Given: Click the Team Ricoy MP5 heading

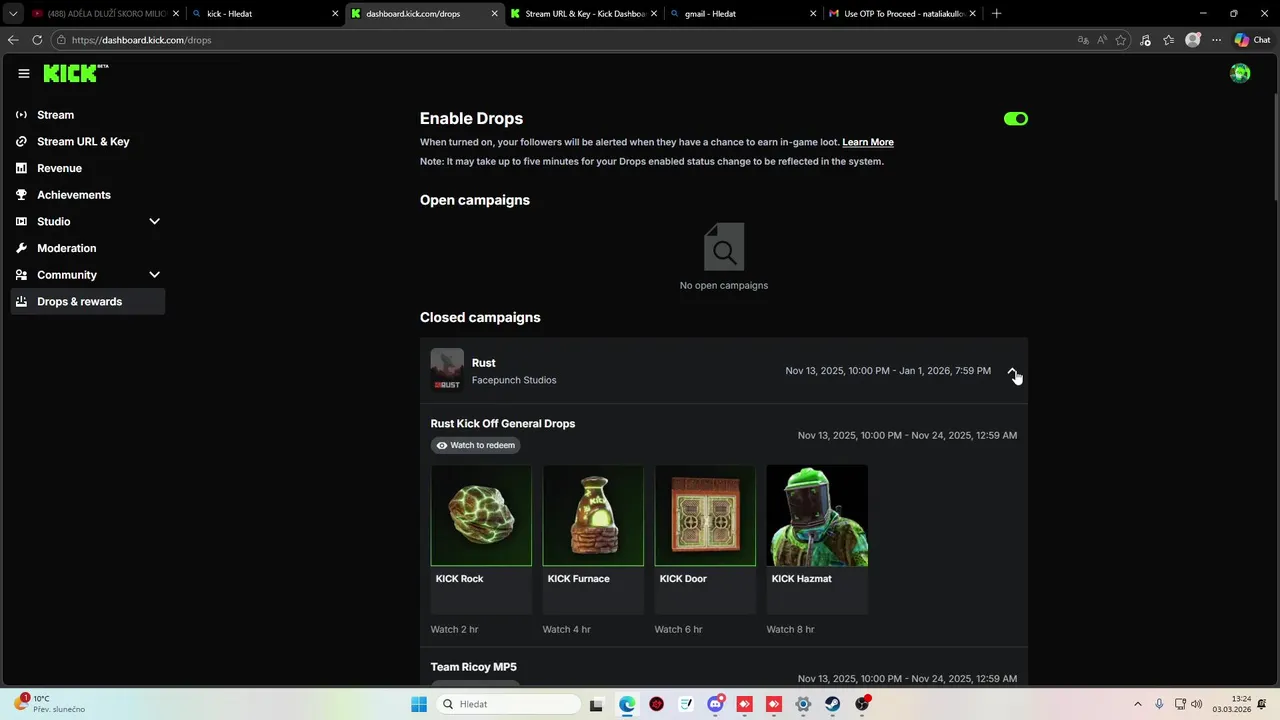Looking at the screenshot, I should coord(474,667).
